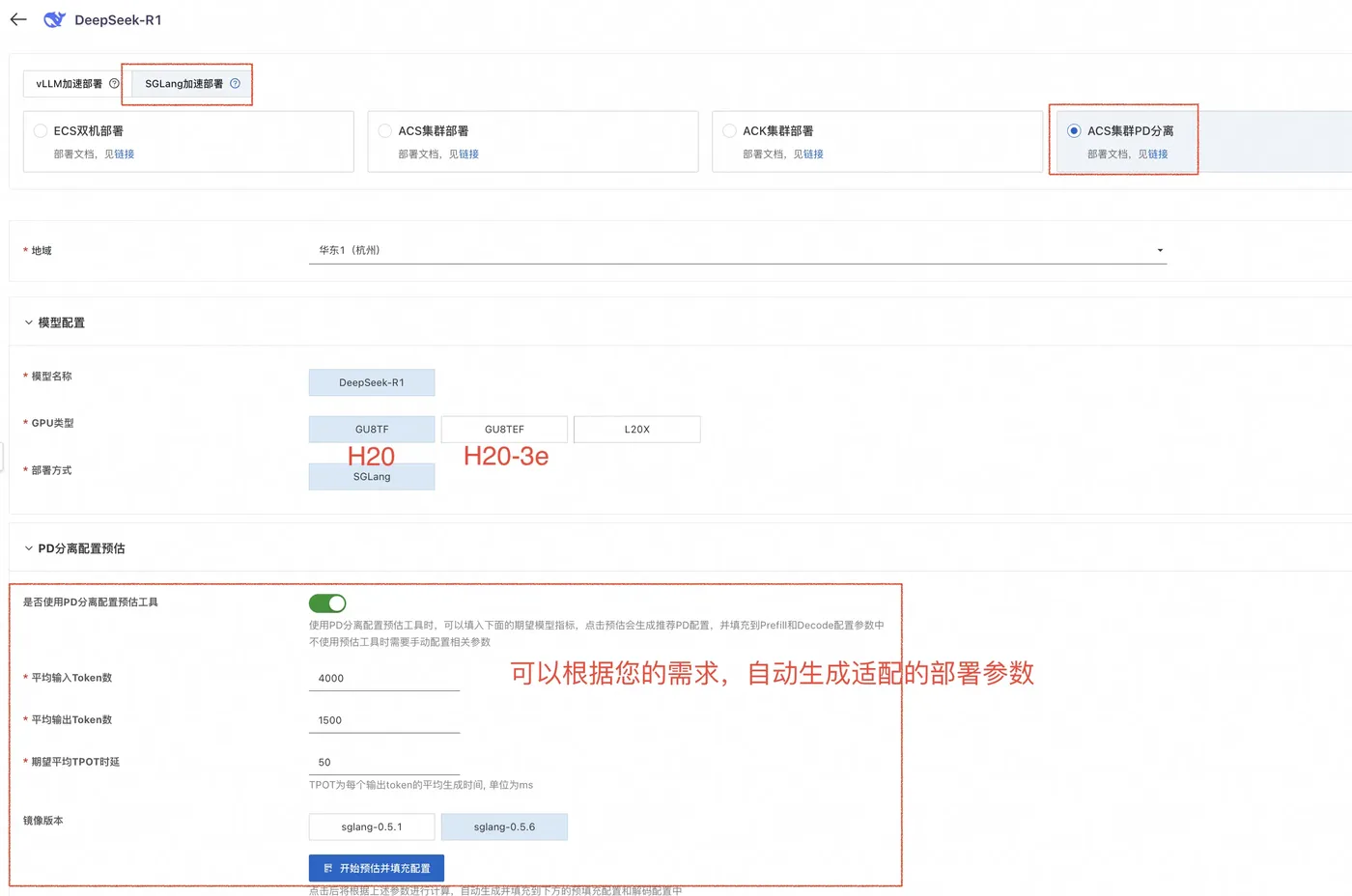Click the hint text starting 使用PD分离配置预估工具时
Viewport: 1352px width, 896px height.
tap(597, 626)
